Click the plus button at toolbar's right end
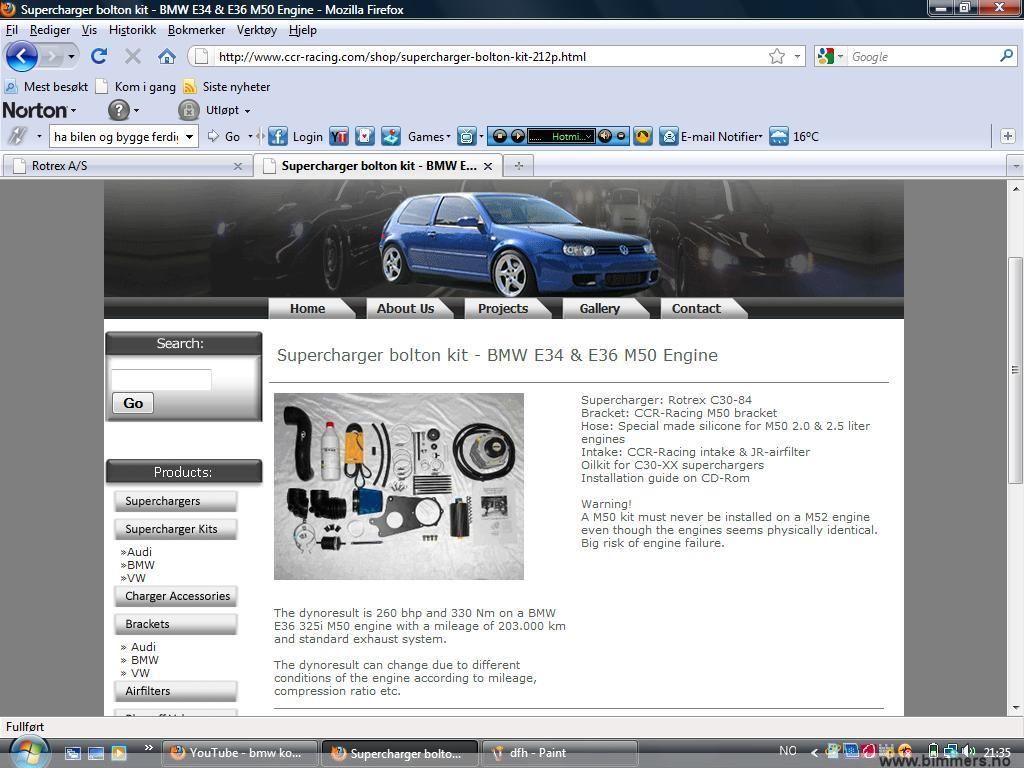 (x=1008, y=136)
